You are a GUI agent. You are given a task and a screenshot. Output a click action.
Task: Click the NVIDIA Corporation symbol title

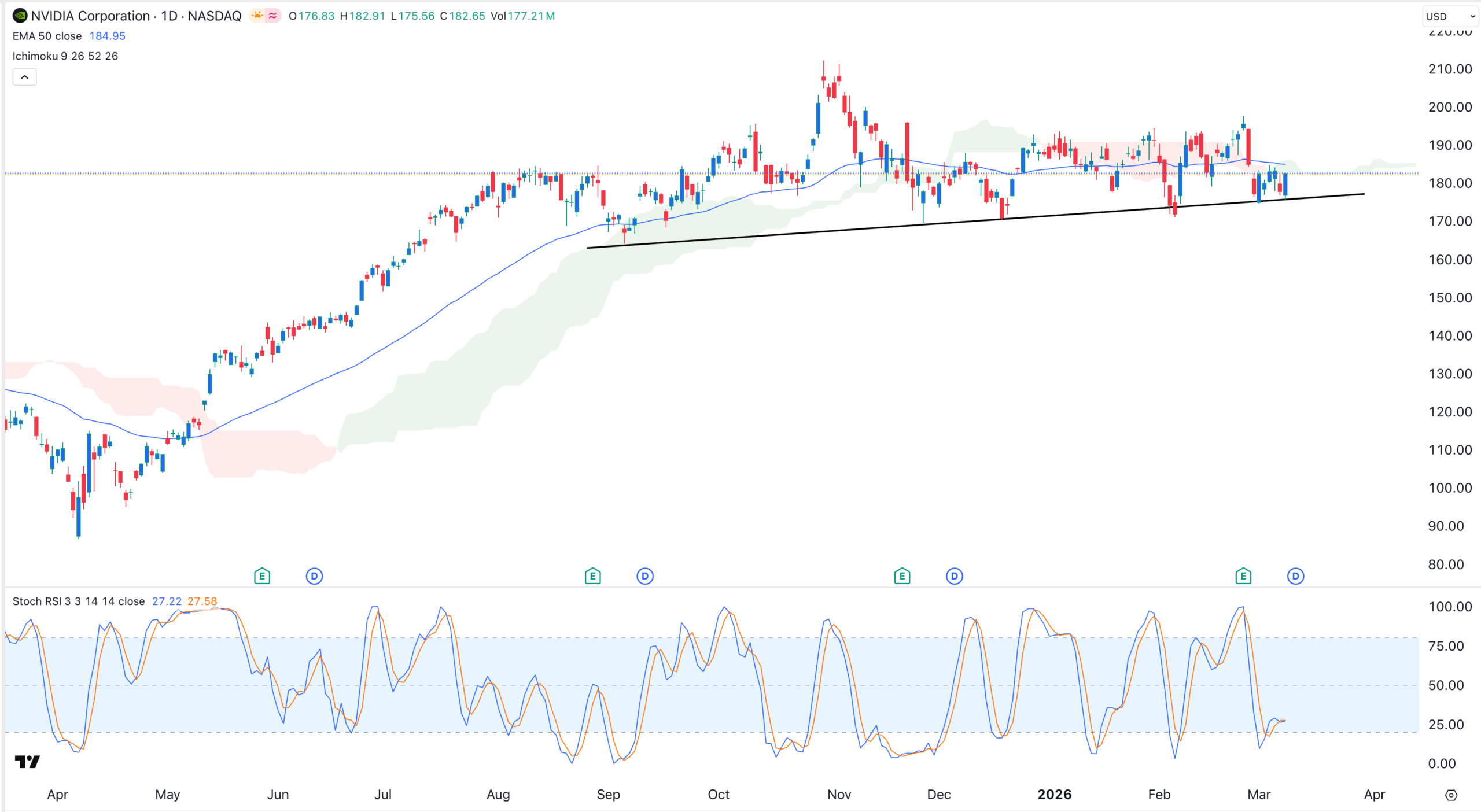pos(90,16)
